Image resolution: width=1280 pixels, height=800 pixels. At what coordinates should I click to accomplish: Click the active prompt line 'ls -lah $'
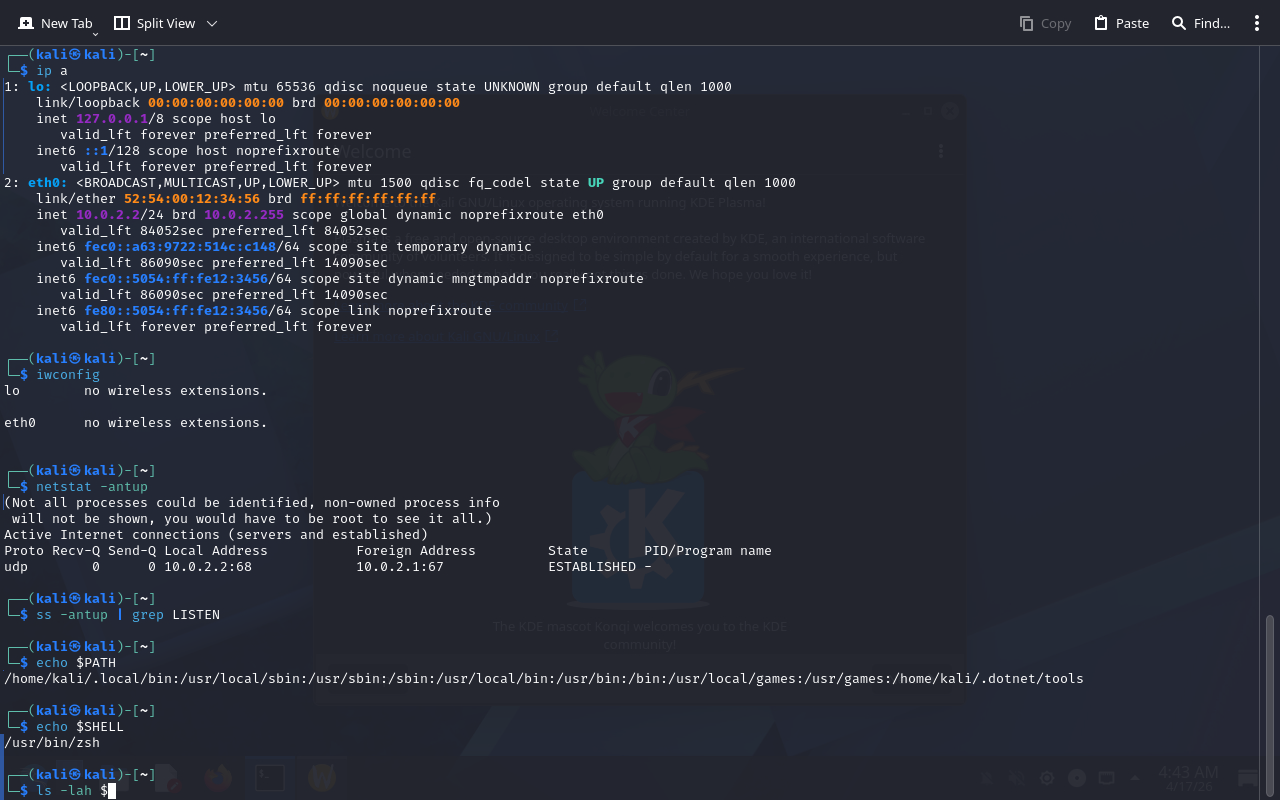72,791
